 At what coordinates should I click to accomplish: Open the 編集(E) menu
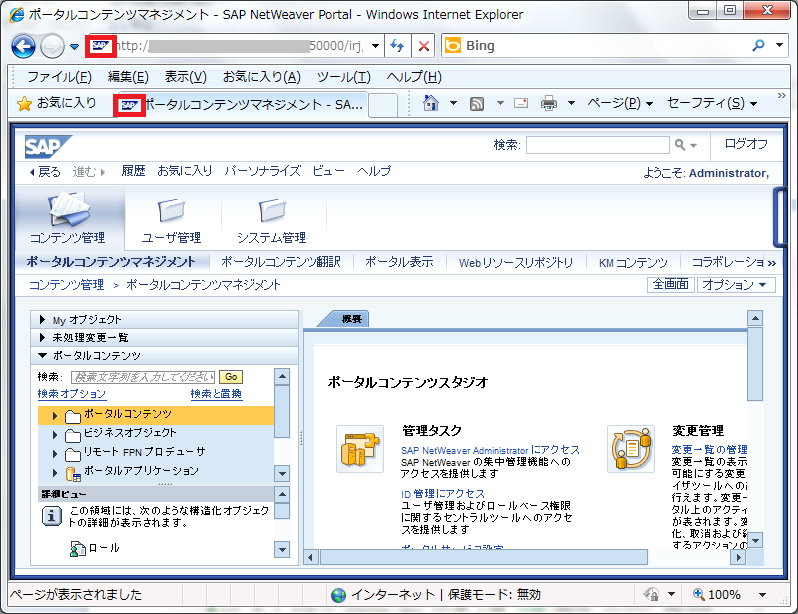(x=128, y=77)
